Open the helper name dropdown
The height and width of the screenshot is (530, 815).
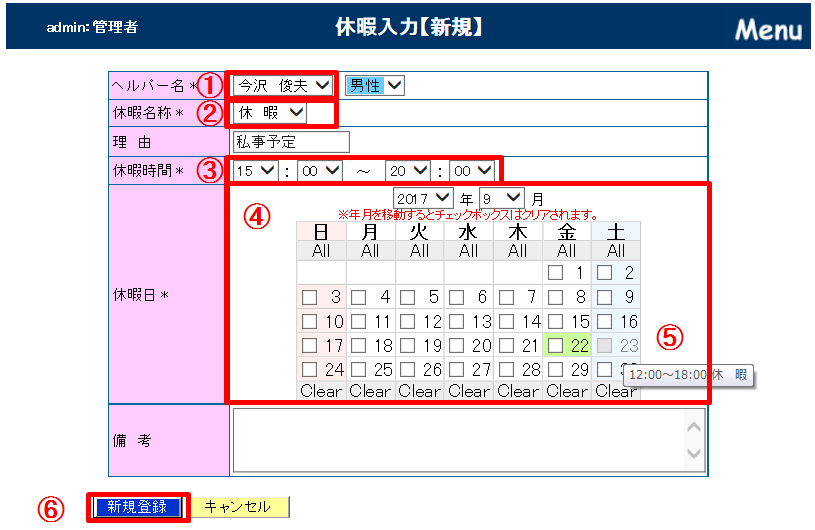284,85
